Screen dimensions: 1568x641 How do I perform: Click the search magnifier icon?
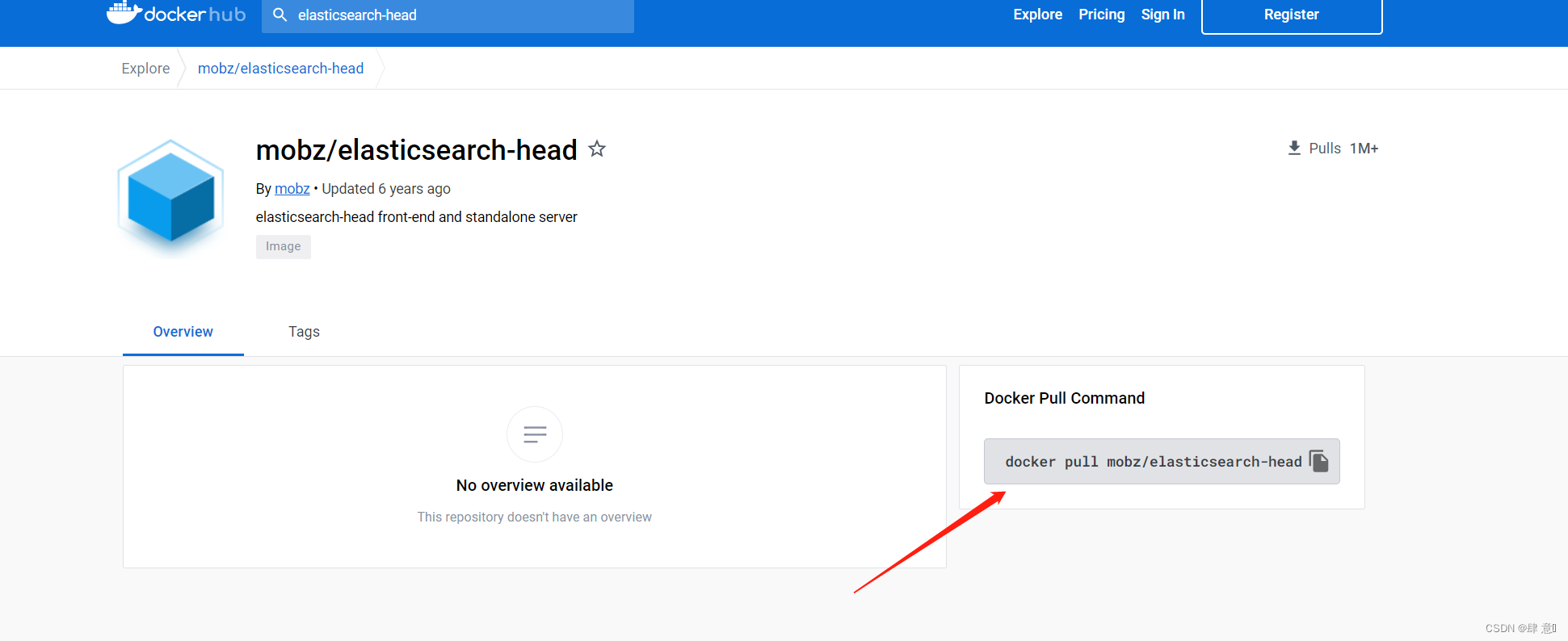pyautogui.click(x=280, y=15)
